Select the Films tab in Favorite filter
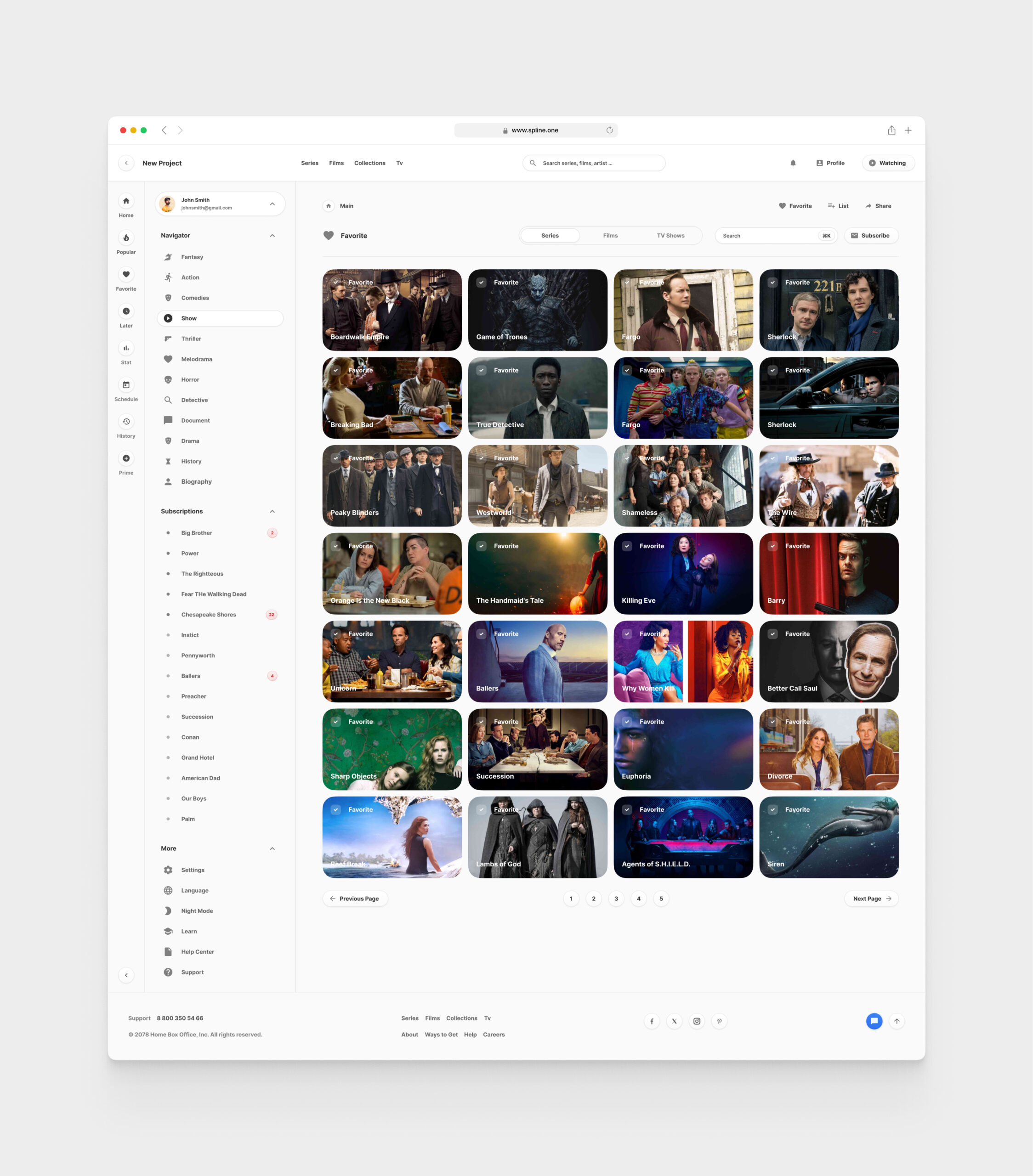The image size is (1033, 1176). [x=610, y=235]
